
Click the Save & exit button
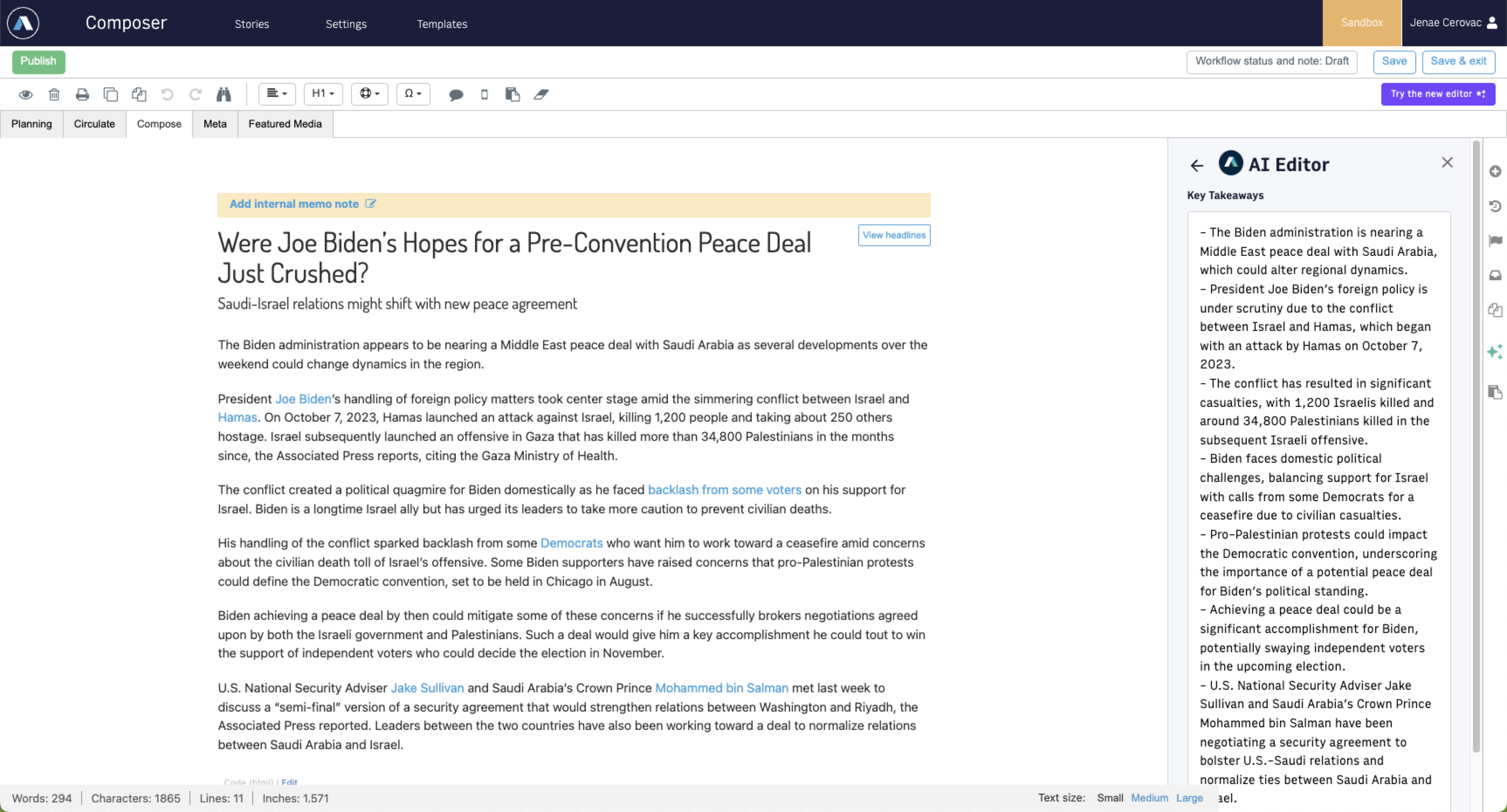(x=1459, y=62)
